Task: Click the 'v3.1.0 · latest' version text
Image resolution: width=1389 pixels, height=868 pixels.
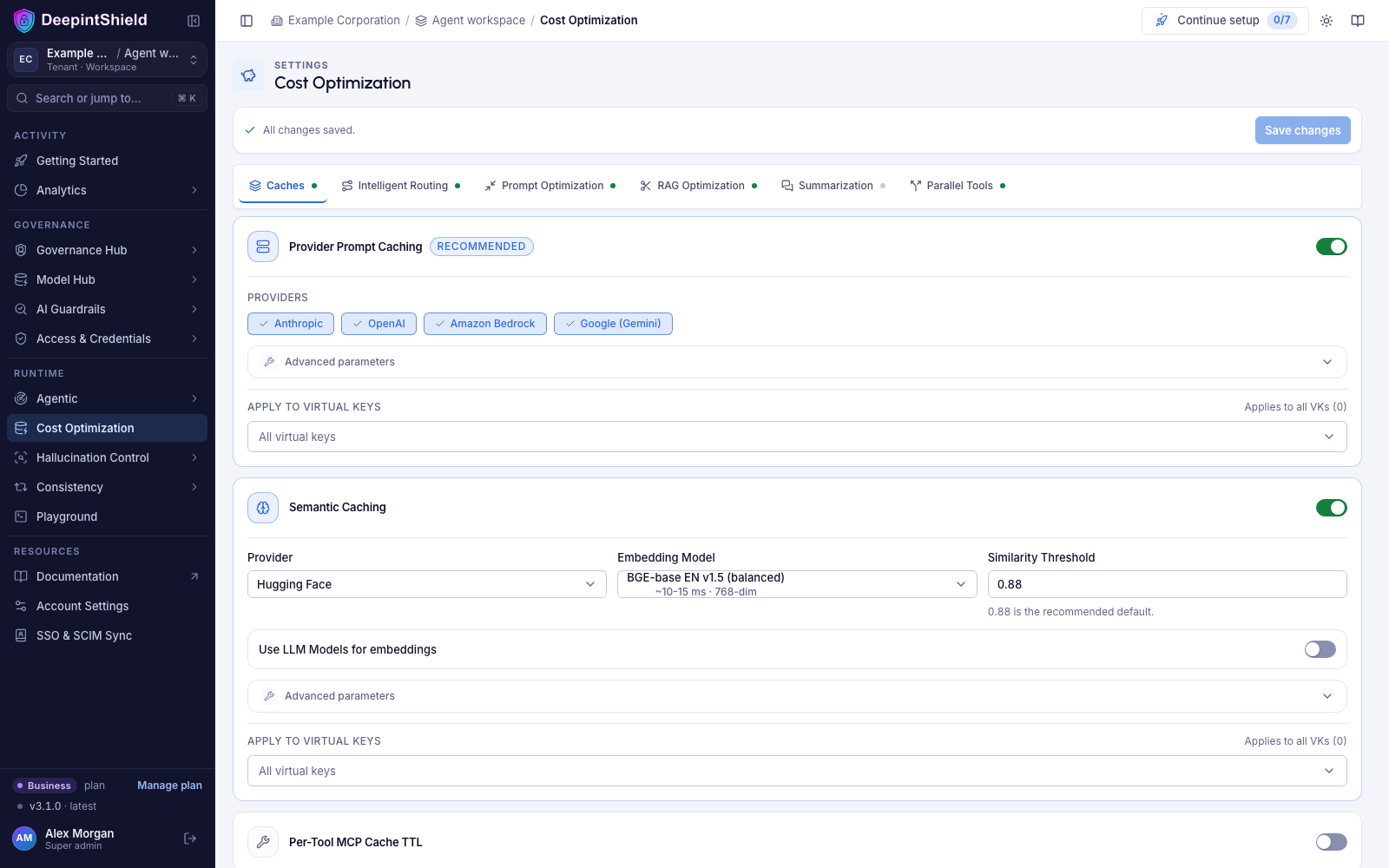Action: coord(63,806)
